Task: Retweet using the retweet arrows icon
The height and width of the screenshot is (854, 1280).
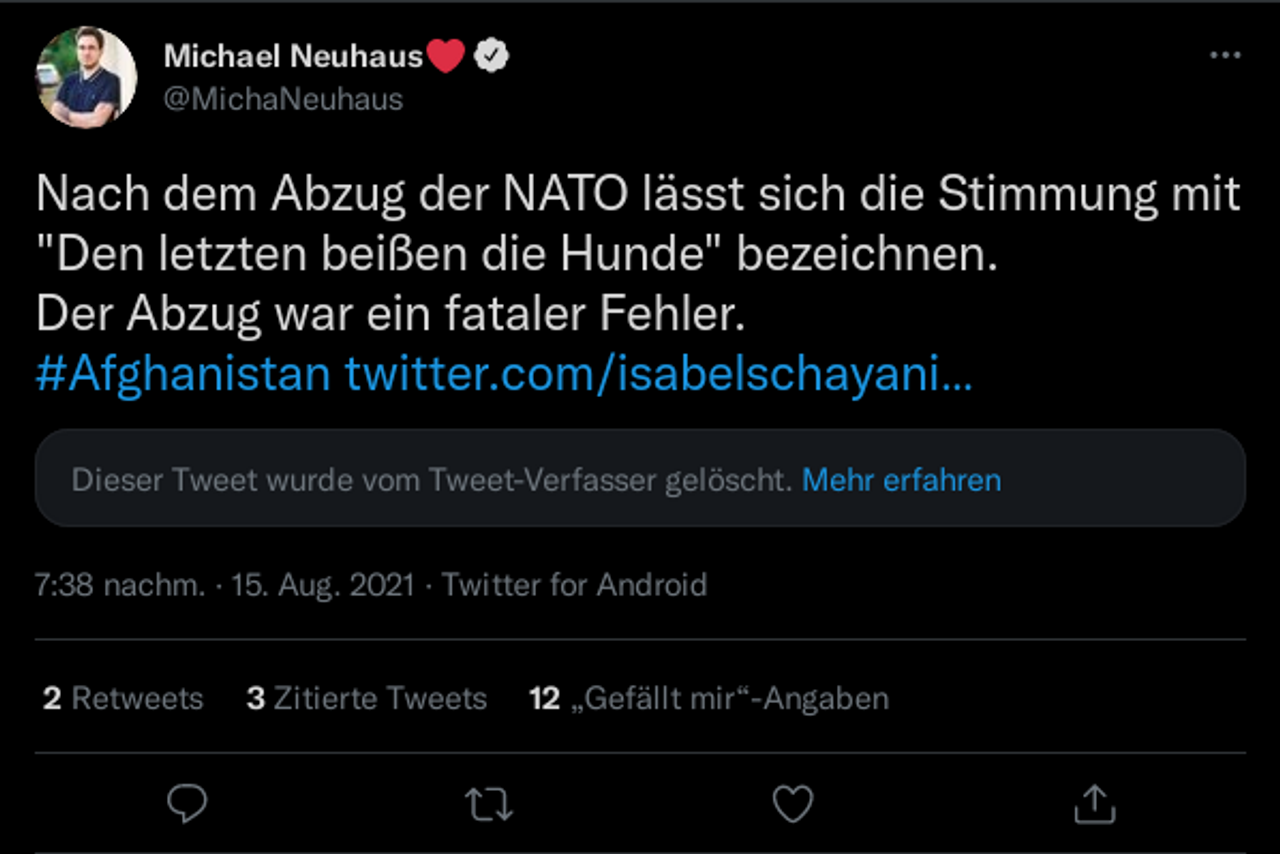Action: [489, 803]
